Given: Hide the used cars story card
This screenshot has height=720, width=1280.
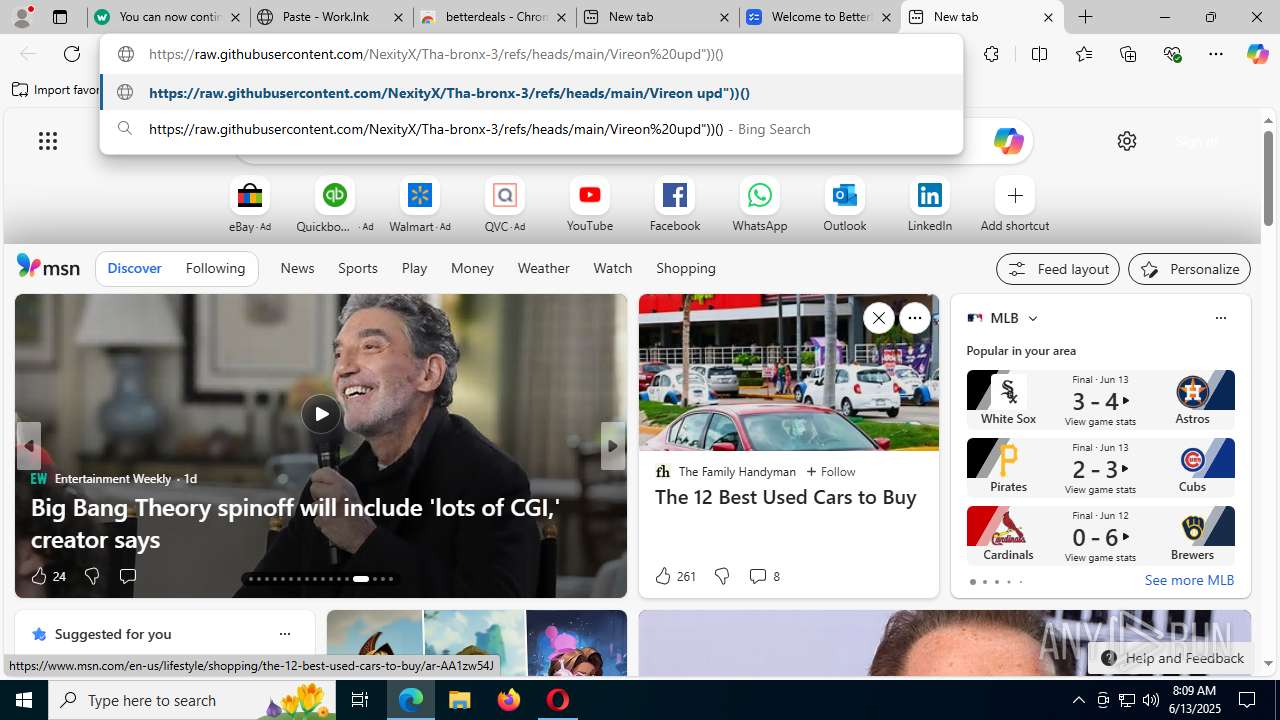Looking at the screenshot, I should point(878,318).
